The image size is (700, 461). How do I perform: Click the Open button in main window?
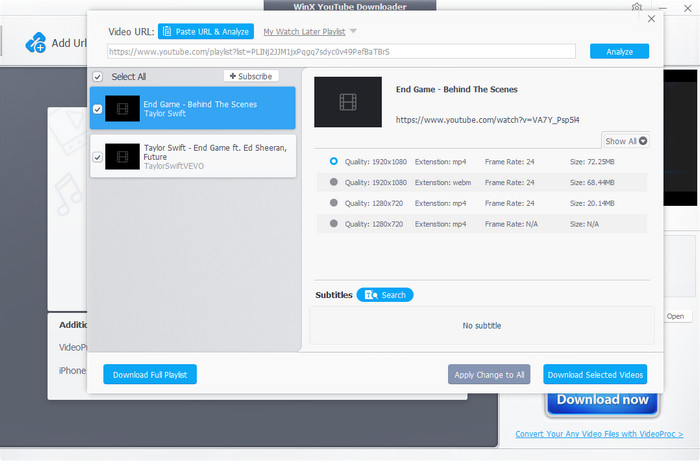[675, 316]
